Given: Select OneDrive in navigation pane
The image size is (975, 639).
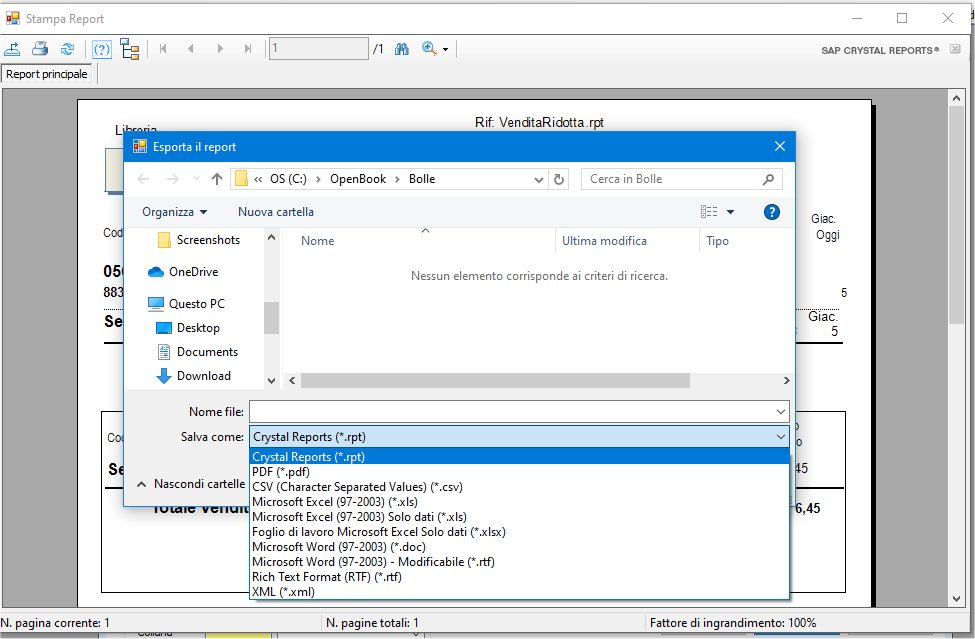Looking at the screenshot, I should tap(183, 272).
